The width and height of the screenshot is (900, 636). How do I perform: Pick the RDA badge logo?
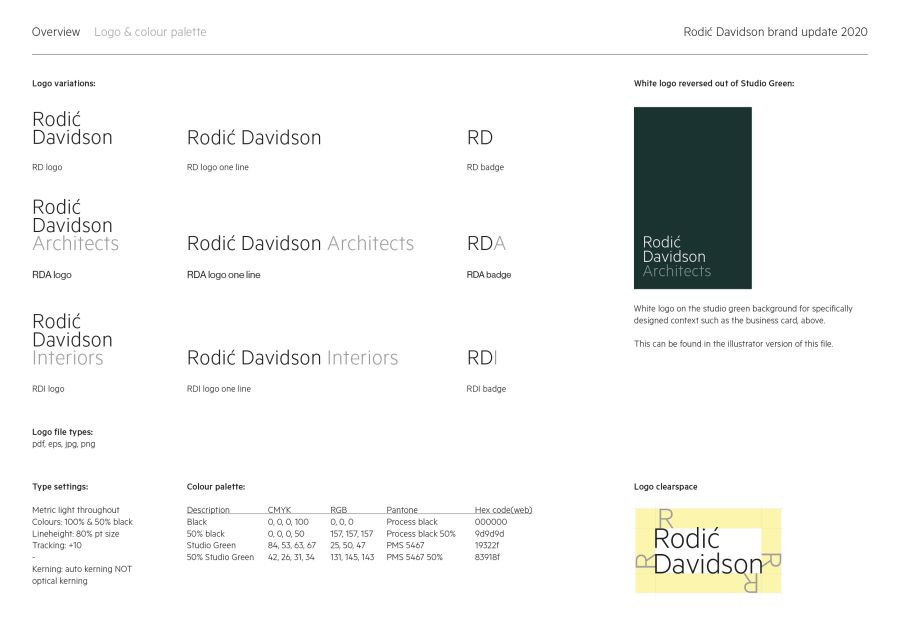pyautogui.click(x=487, y=244)
